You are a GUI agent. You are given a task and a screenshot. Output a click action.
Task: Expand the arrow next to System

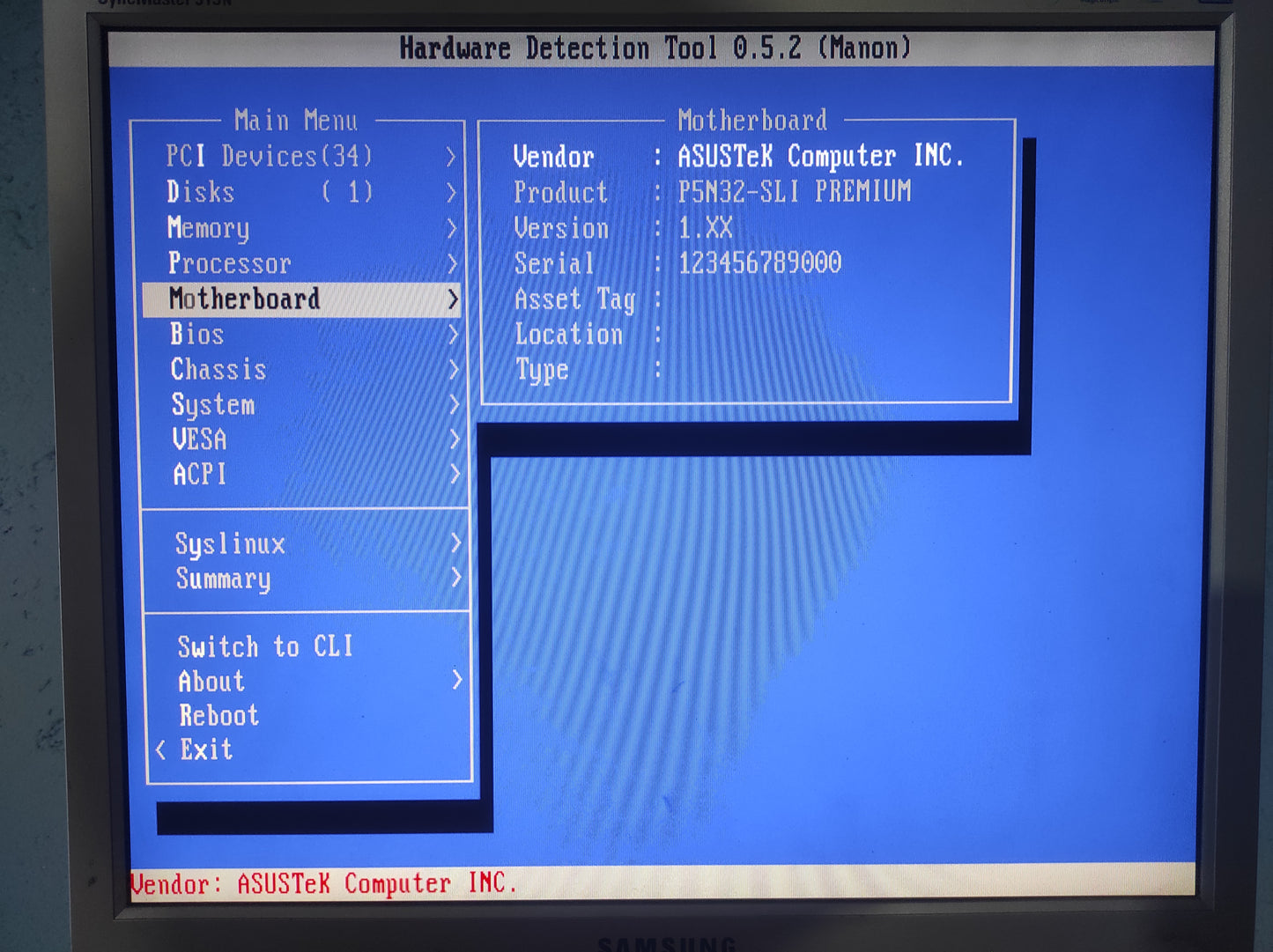pos(454,404)
